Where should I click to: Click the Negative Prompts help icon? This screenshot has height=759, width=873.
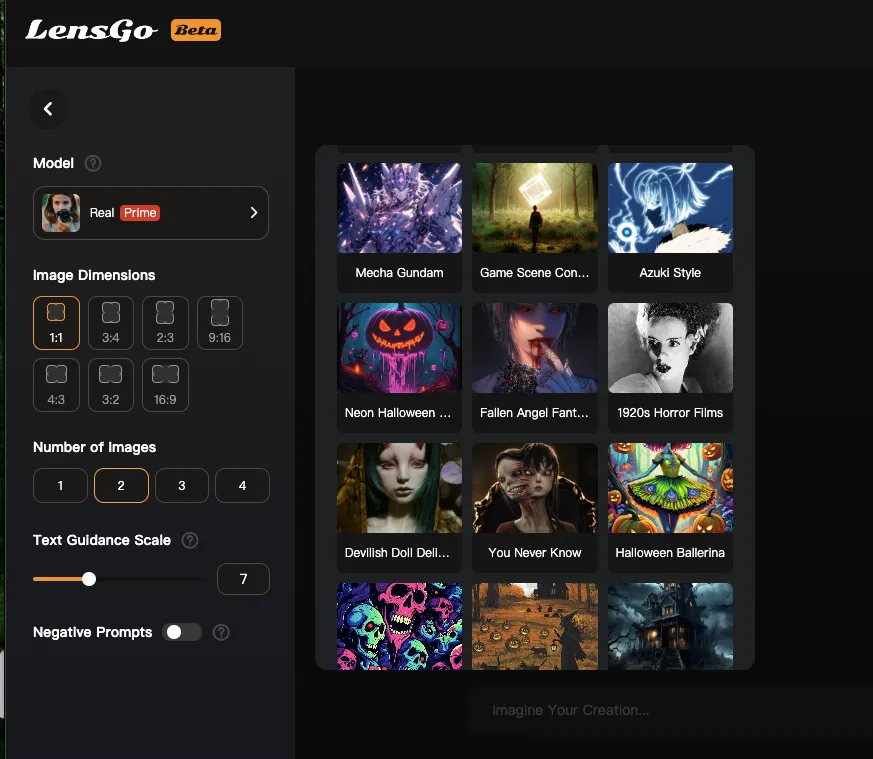click(222, 632)
